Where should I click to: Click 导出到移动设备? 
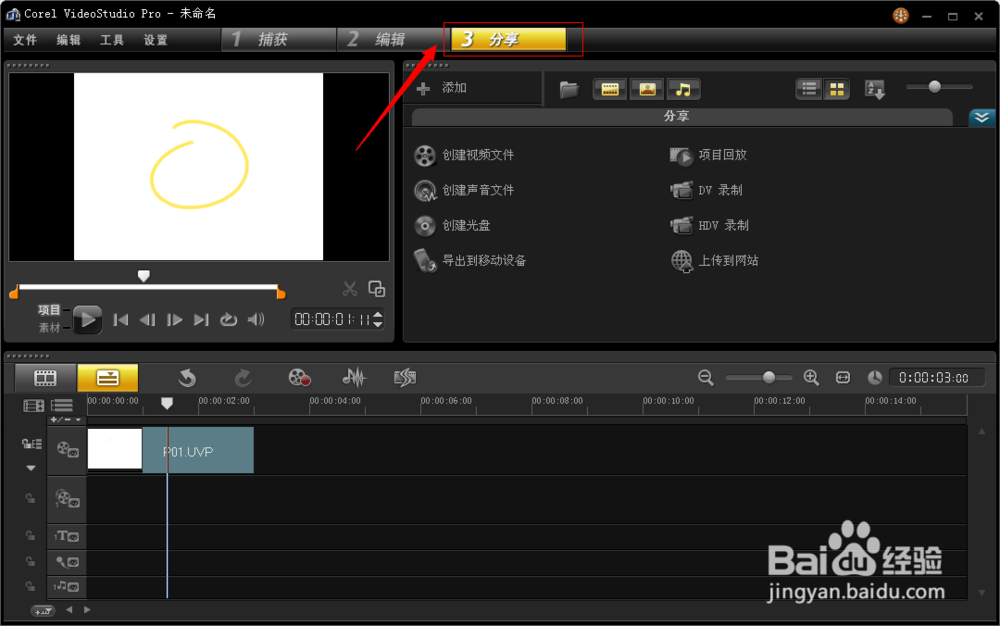(470, 260)
